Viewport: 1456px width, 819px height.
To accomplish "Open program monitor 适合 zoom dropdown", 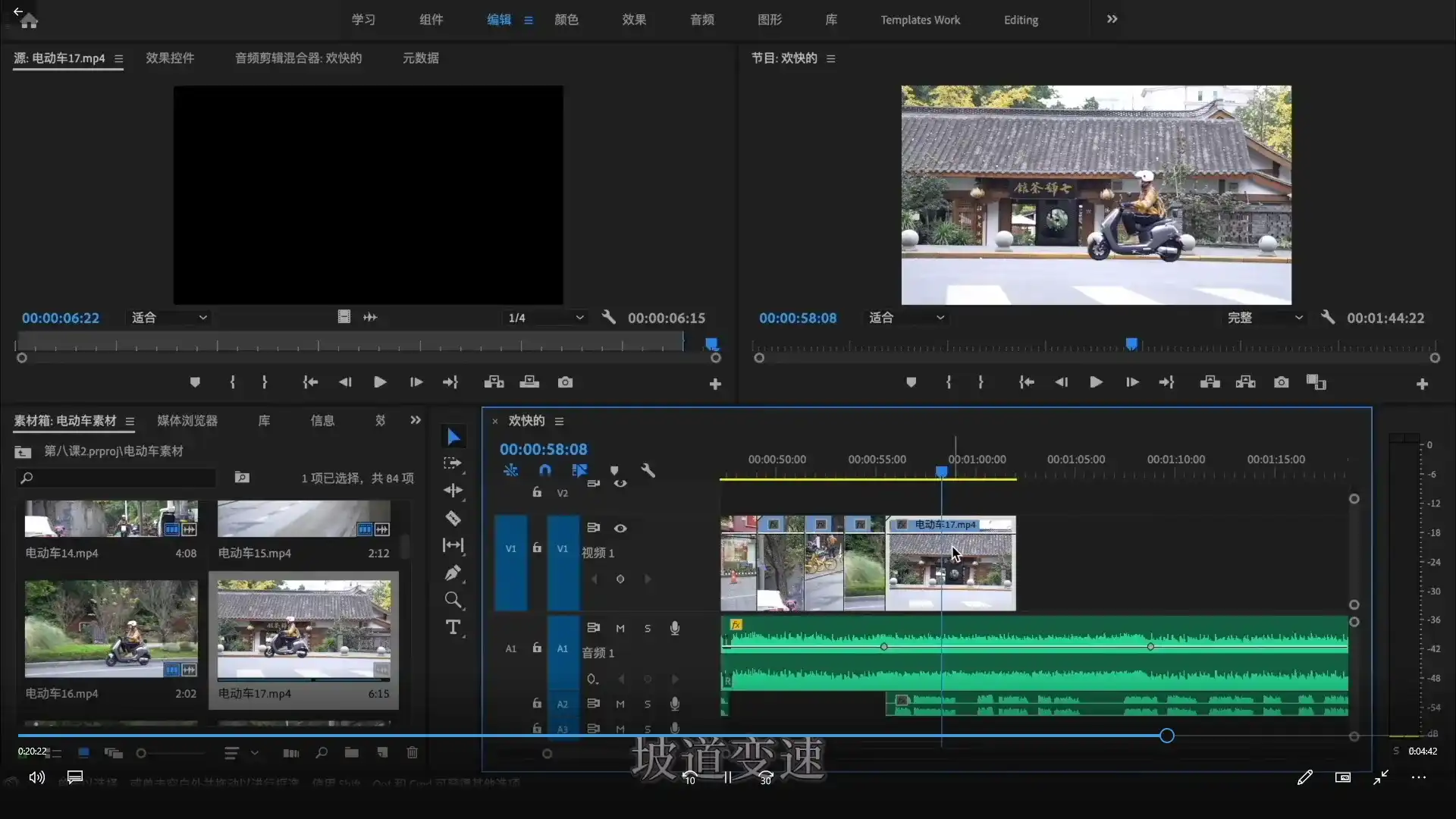I will pyautogui.click(x=906, y=318).
